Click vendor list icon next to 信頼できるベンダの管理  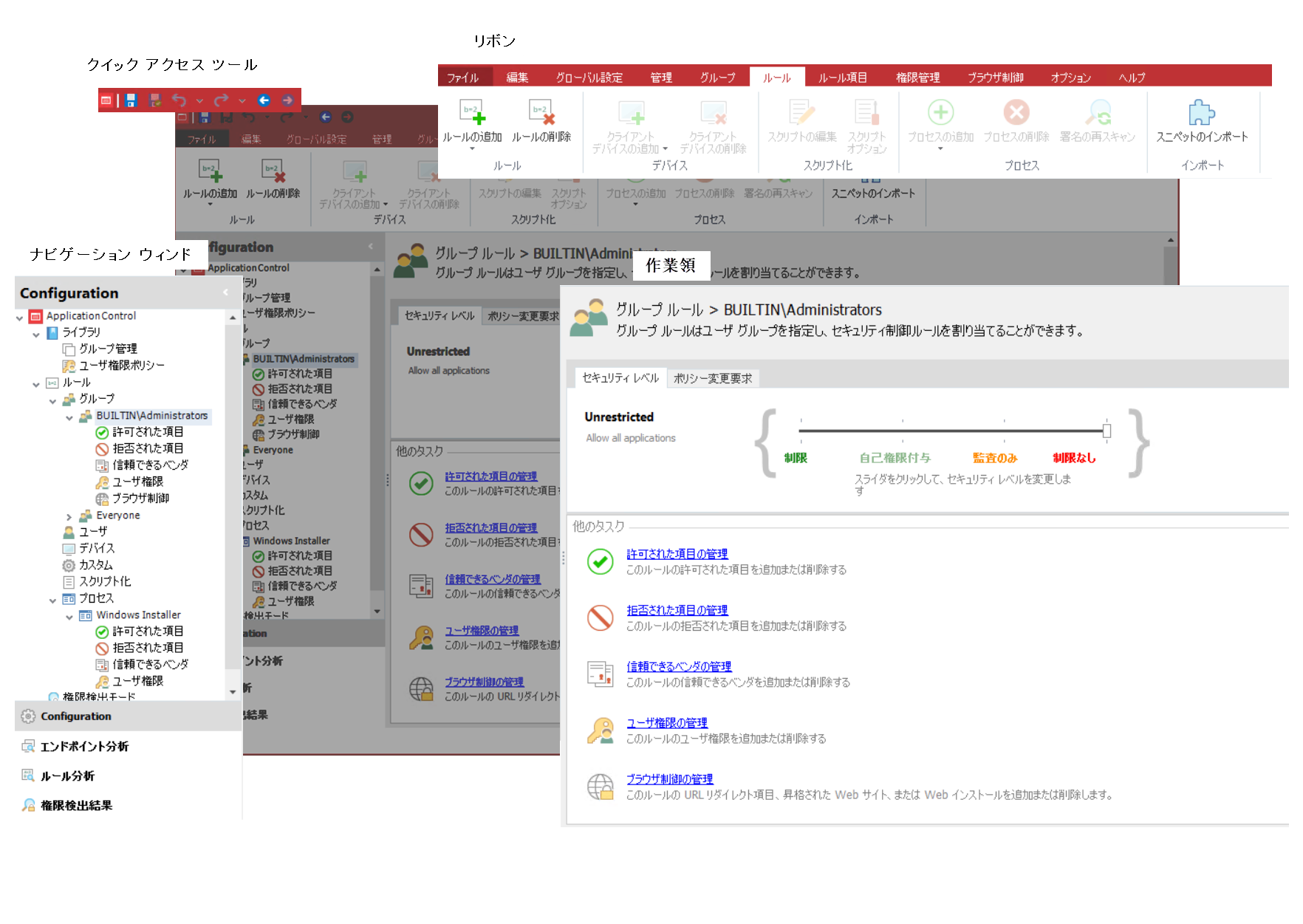pos(601,674)
